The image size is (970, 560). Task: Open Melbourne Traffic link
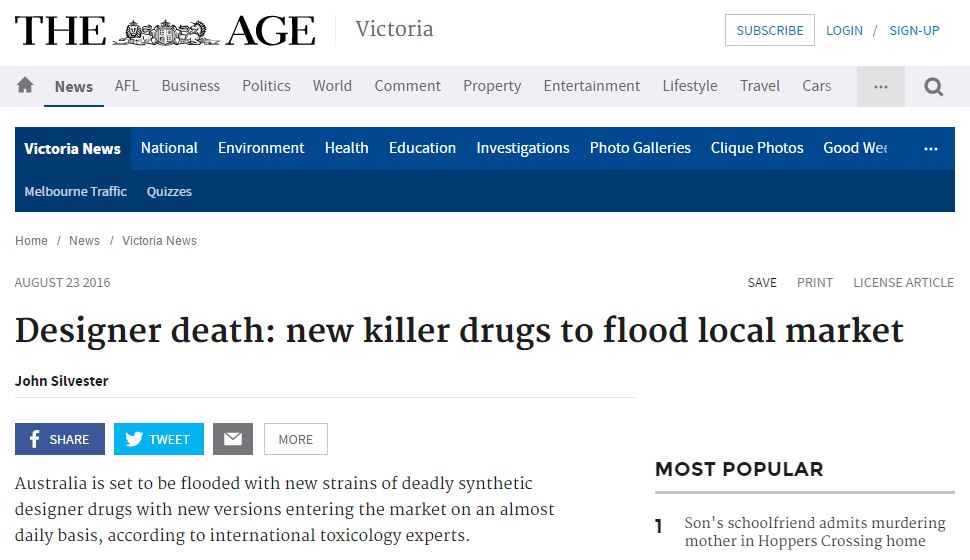[x=76, y=191]
